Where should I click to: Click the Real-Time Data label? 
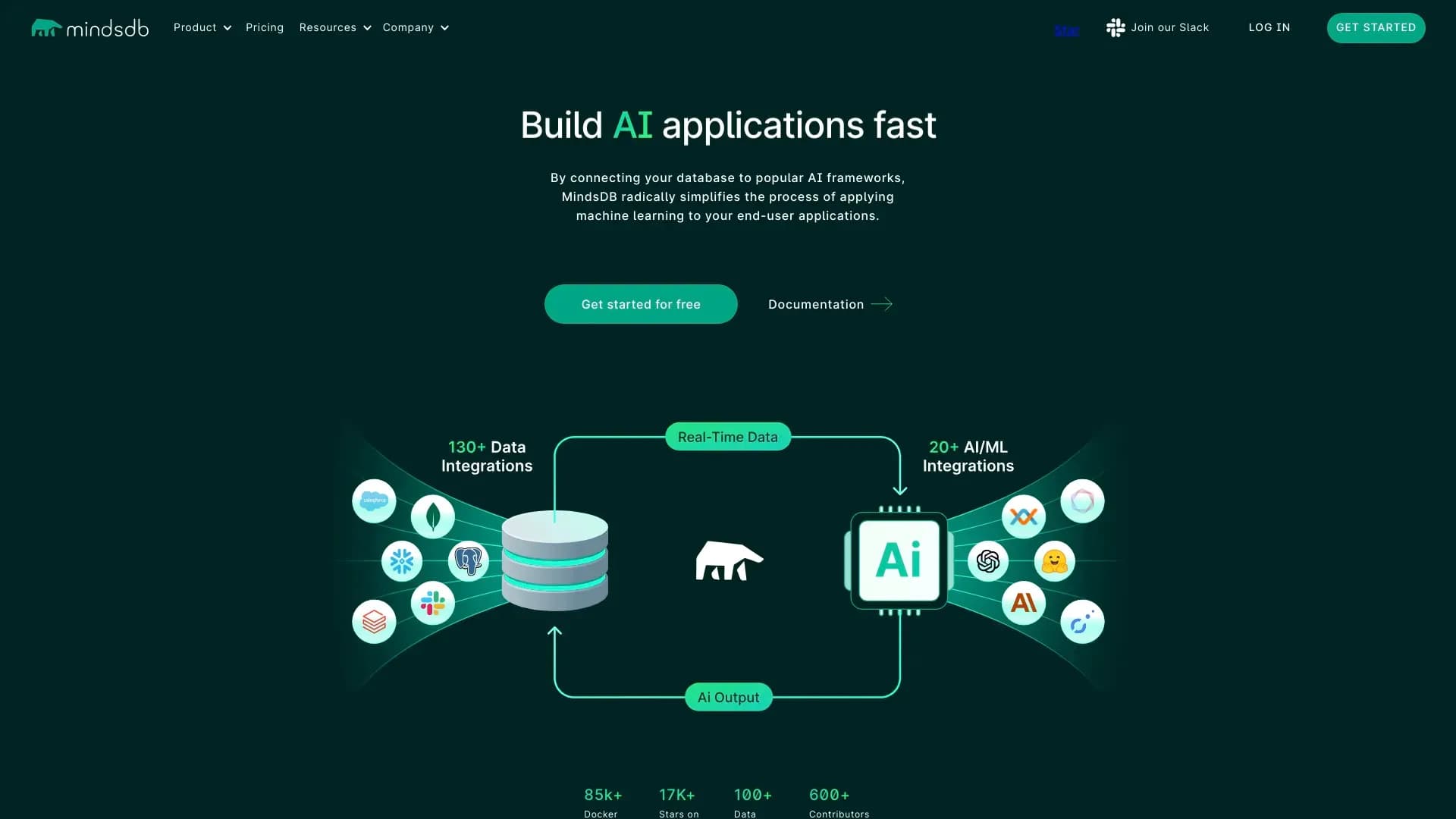click(728, 437)
